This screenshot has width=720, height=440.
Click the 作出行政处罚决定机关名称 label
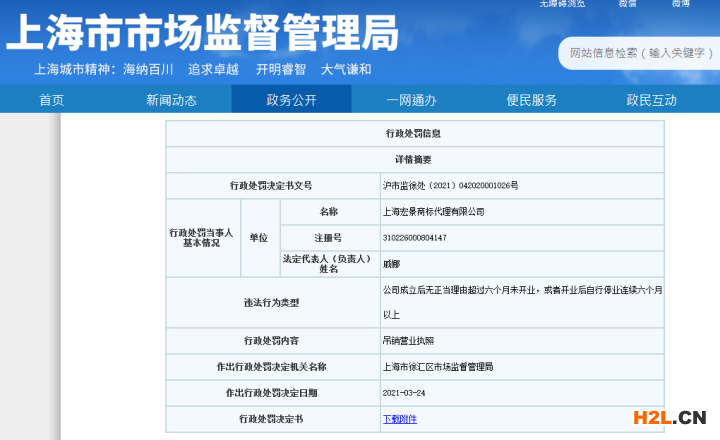click(x=271, y=367)
